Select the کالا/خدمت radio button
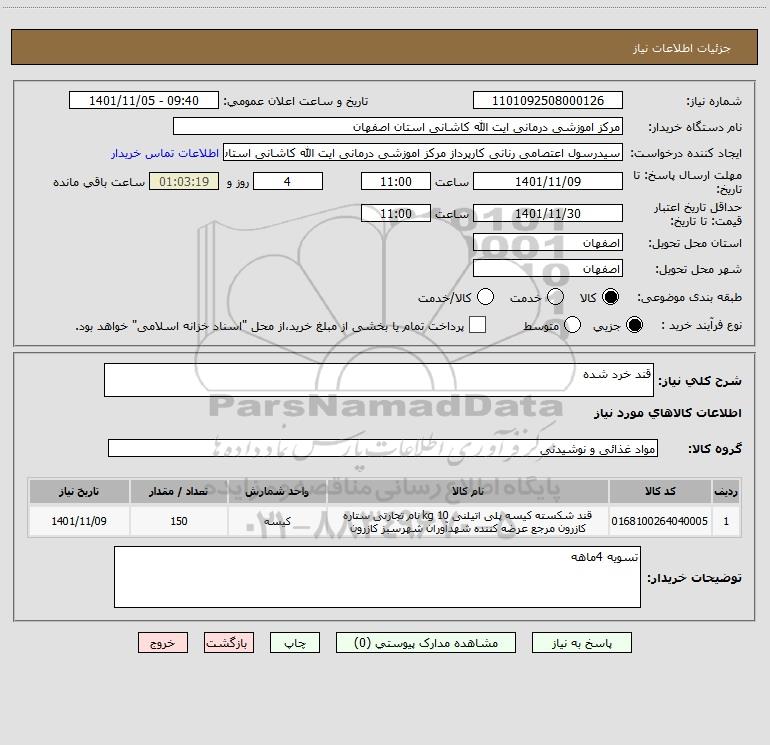Screen dimensions: 770x745 coord(485,297)
